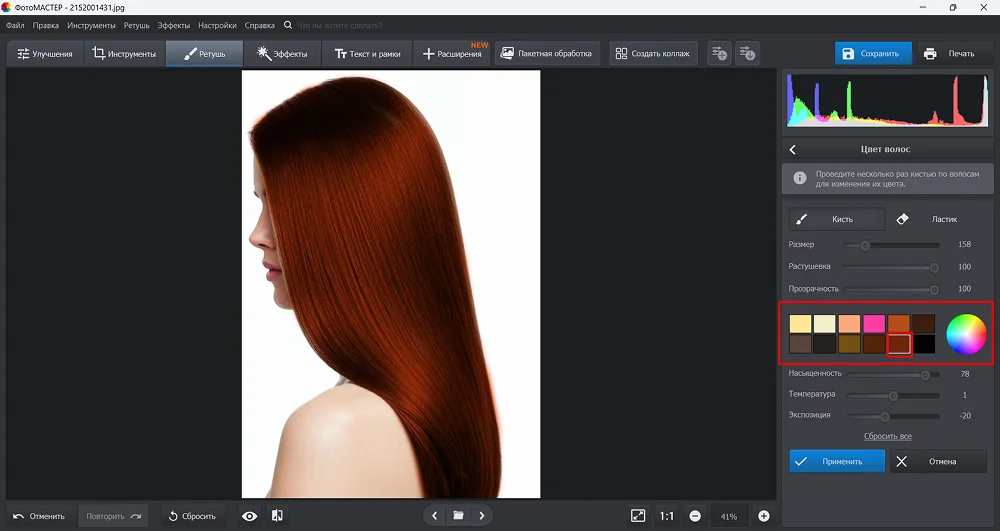Adjust the Температура slider
This screenshot has width=1000, height=531.
pyautogui.click(x=893, y=396)
